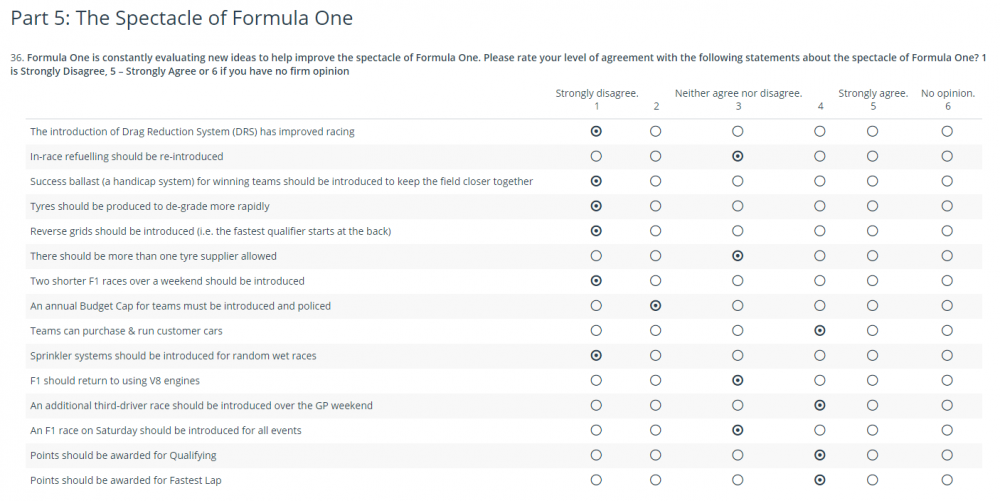
Task: Select rating 2 for tyres de-grading more rapidly
Action: tap(656, 206)
